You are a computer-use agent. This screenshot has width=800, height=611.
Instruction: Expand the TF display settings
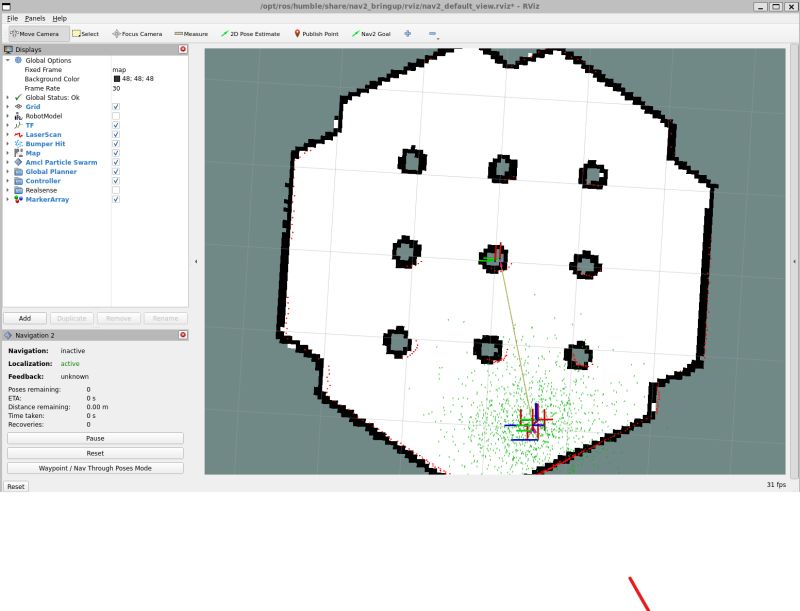click(x=8, y=125)
